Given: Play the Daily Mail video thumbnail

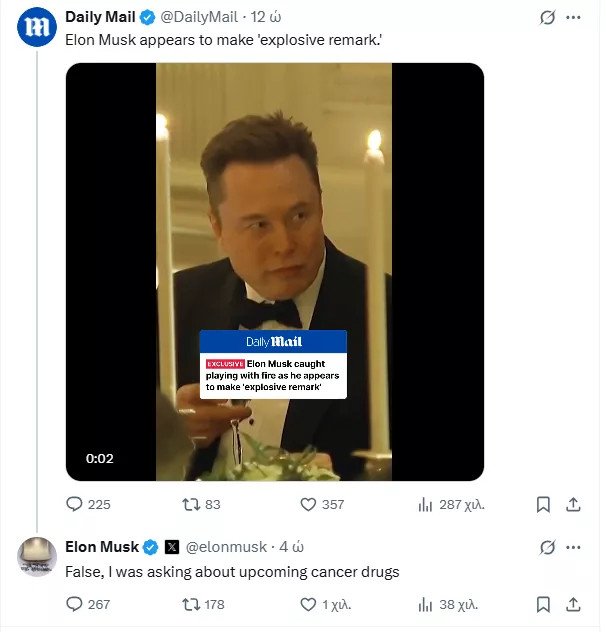Looking at the screenshot, I should tap(274, 271).
